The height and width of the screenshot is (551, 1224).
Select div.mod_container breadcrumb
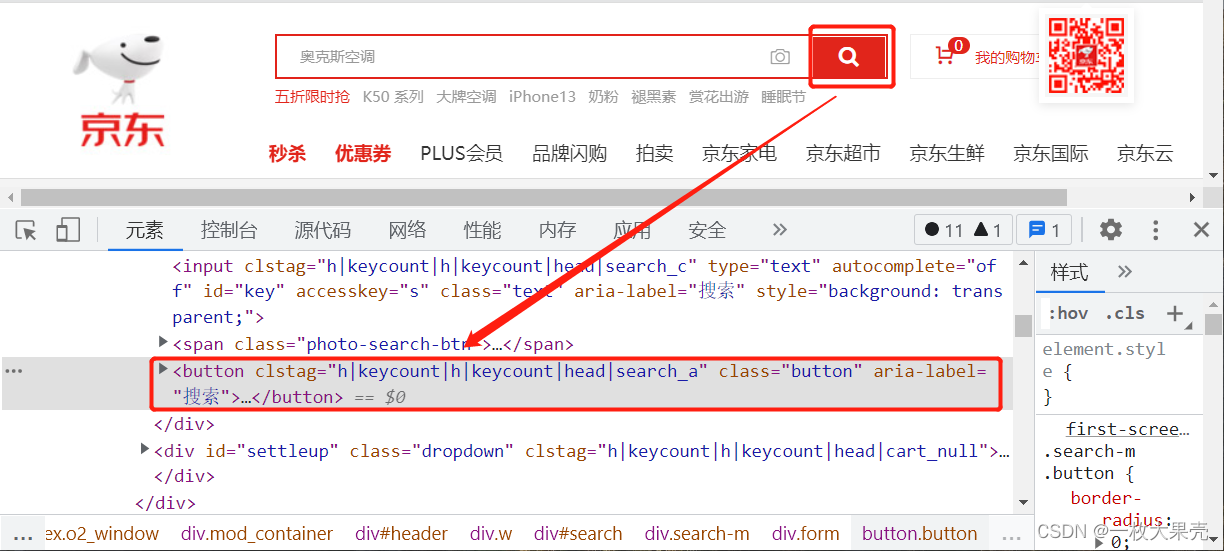257,533
